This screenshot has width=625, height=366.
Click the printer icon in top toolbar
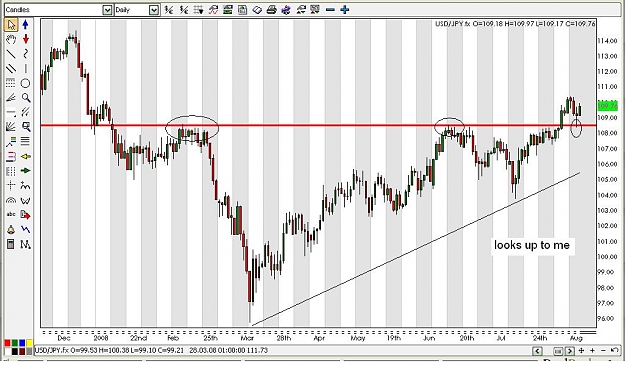tap(271, 10)
